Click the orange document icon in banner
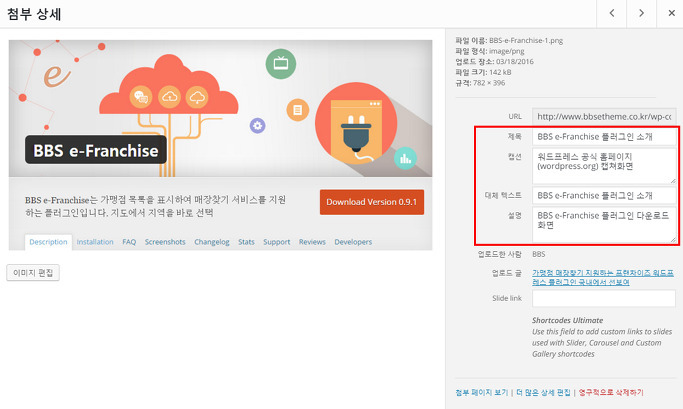Viewport: 683px width, 409px height. pyautogui.click(x=298, y=110)
